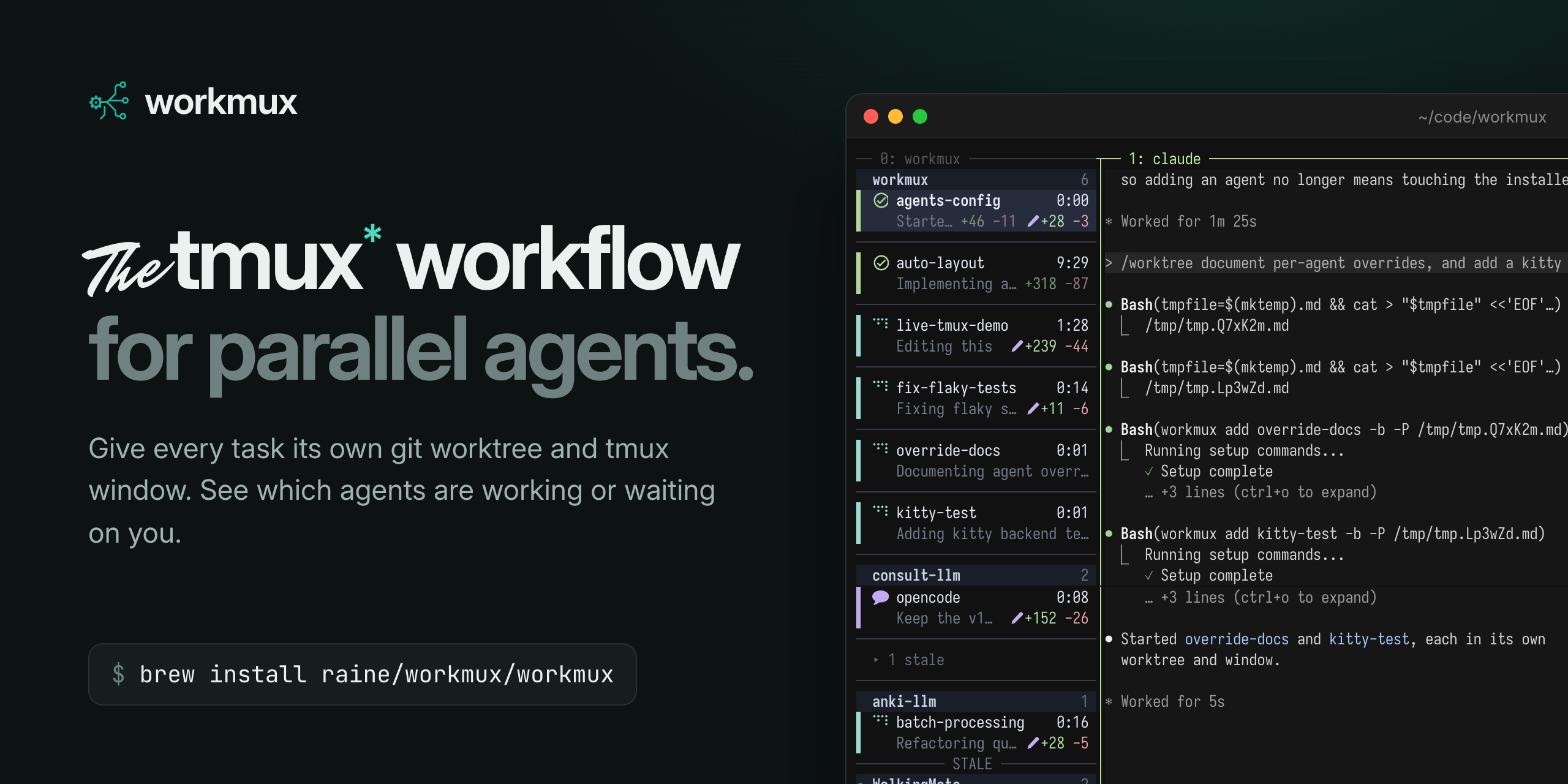This screenshot has width=1568, height=784.
Task: Click the anki-llm project group header
Action: [976, 701]
